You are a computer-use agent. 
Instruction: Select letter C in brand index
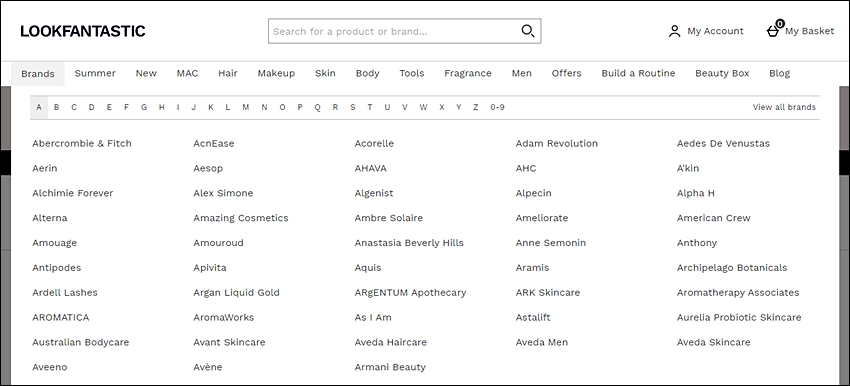pos(74,107)
